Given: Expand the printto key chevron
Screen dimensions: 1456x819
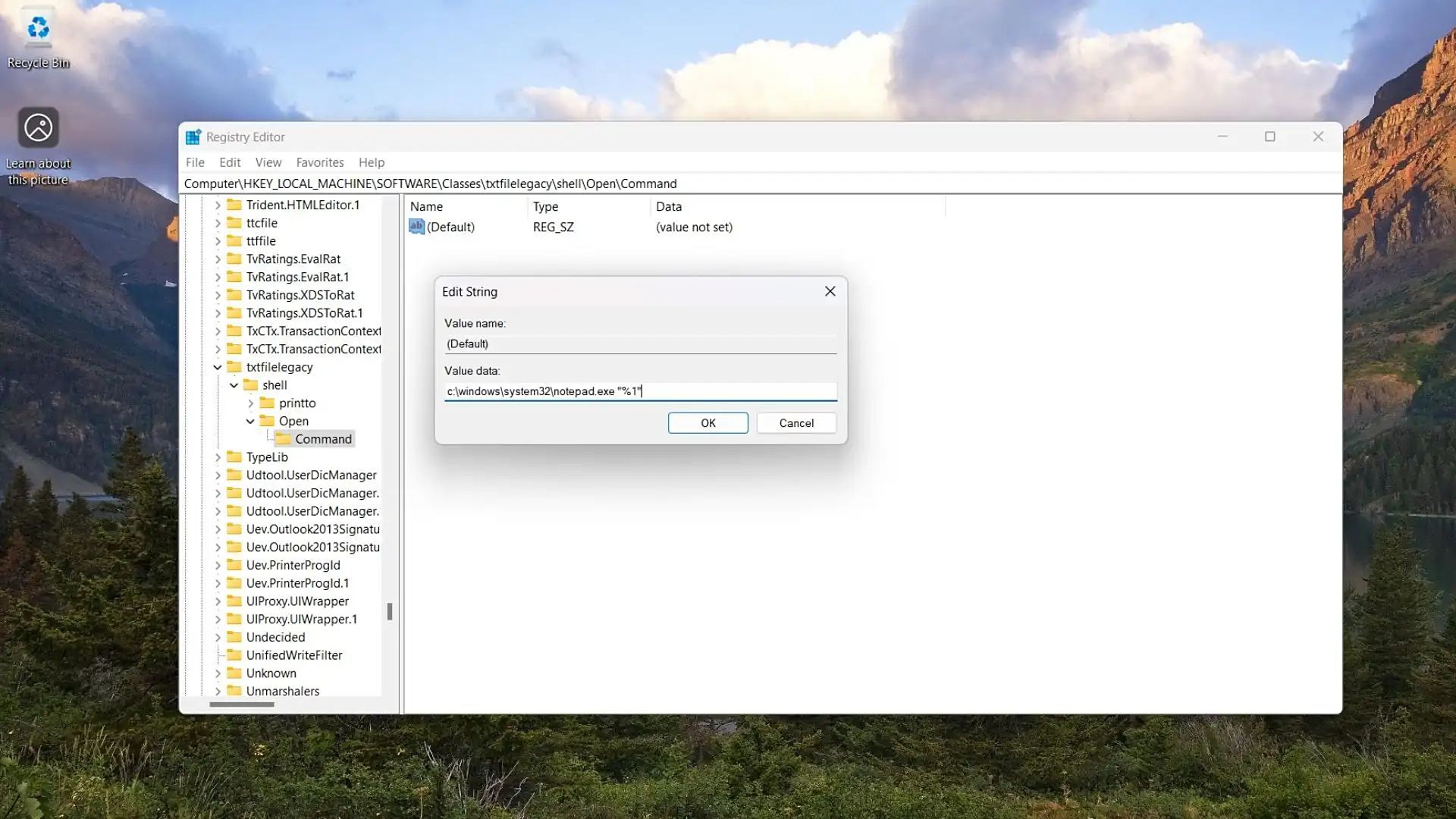Looking at the screenshot, I should click(251, 403).
